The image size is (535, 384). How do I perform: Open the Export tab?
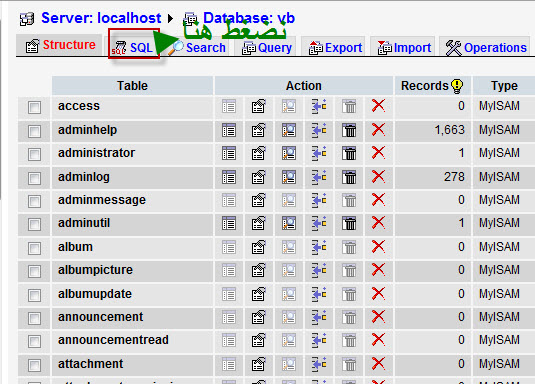pyautogui.click(x=335, y=48)
